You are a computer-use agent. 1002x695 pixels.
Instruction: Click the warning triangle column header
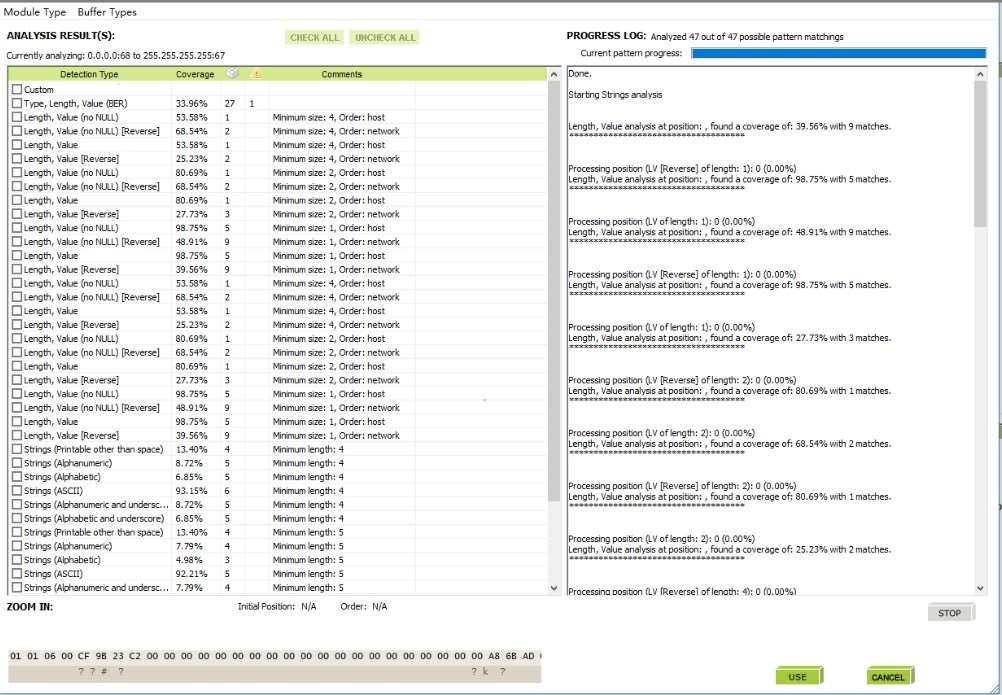[256, 74]
